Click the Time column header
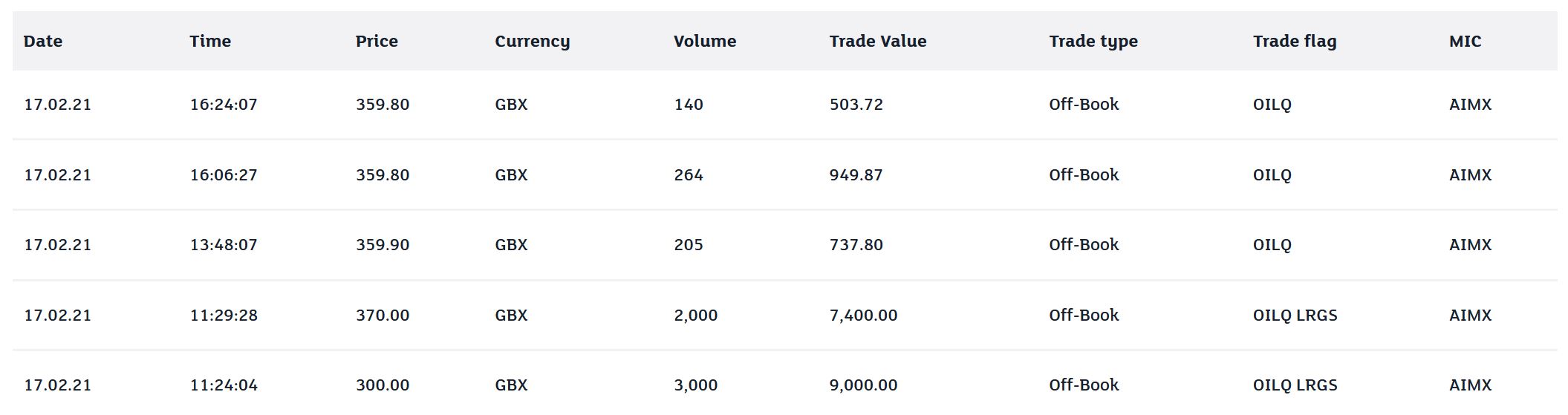 click(210, 42)
